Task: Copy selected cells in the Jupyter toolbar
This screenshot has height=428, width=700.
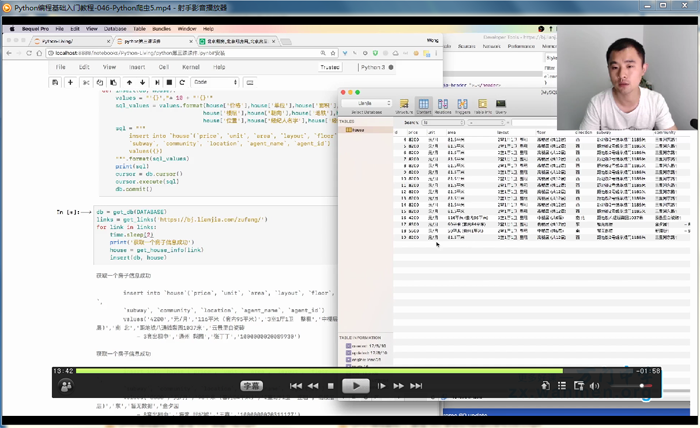Action: pos(100,83)
